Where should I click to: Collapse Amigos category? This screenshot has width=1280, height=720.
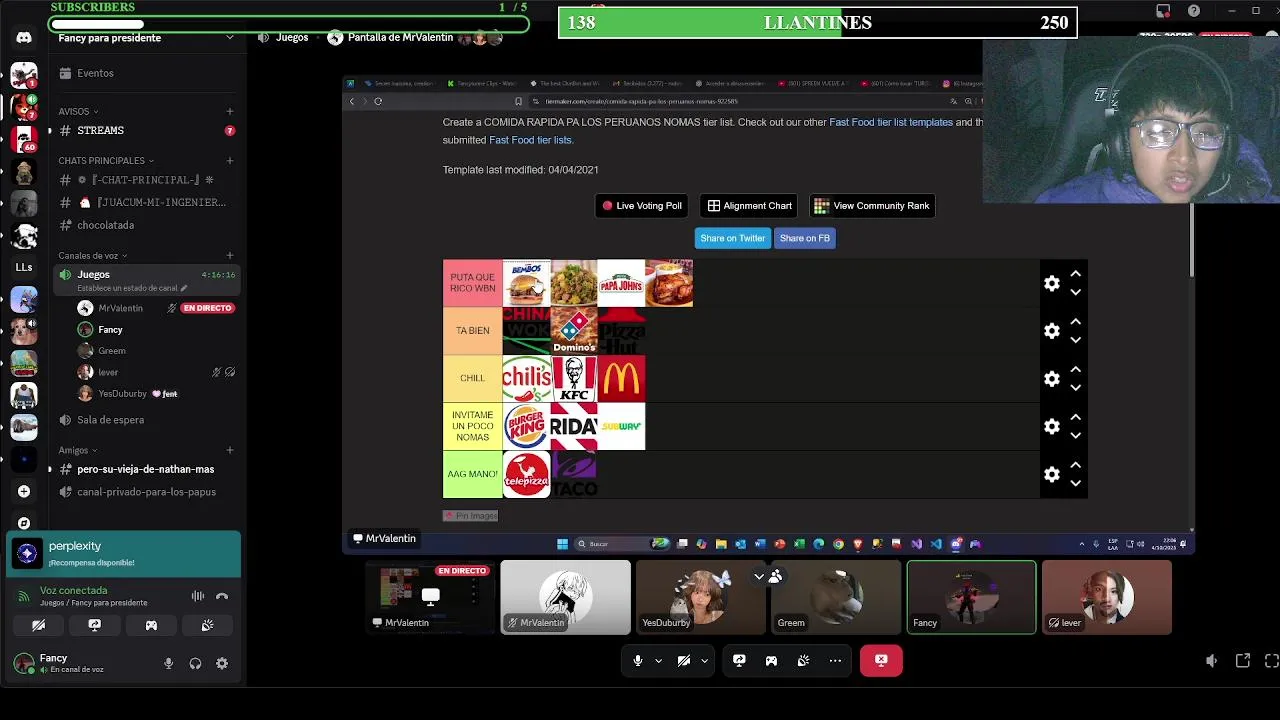coord(77,450)
